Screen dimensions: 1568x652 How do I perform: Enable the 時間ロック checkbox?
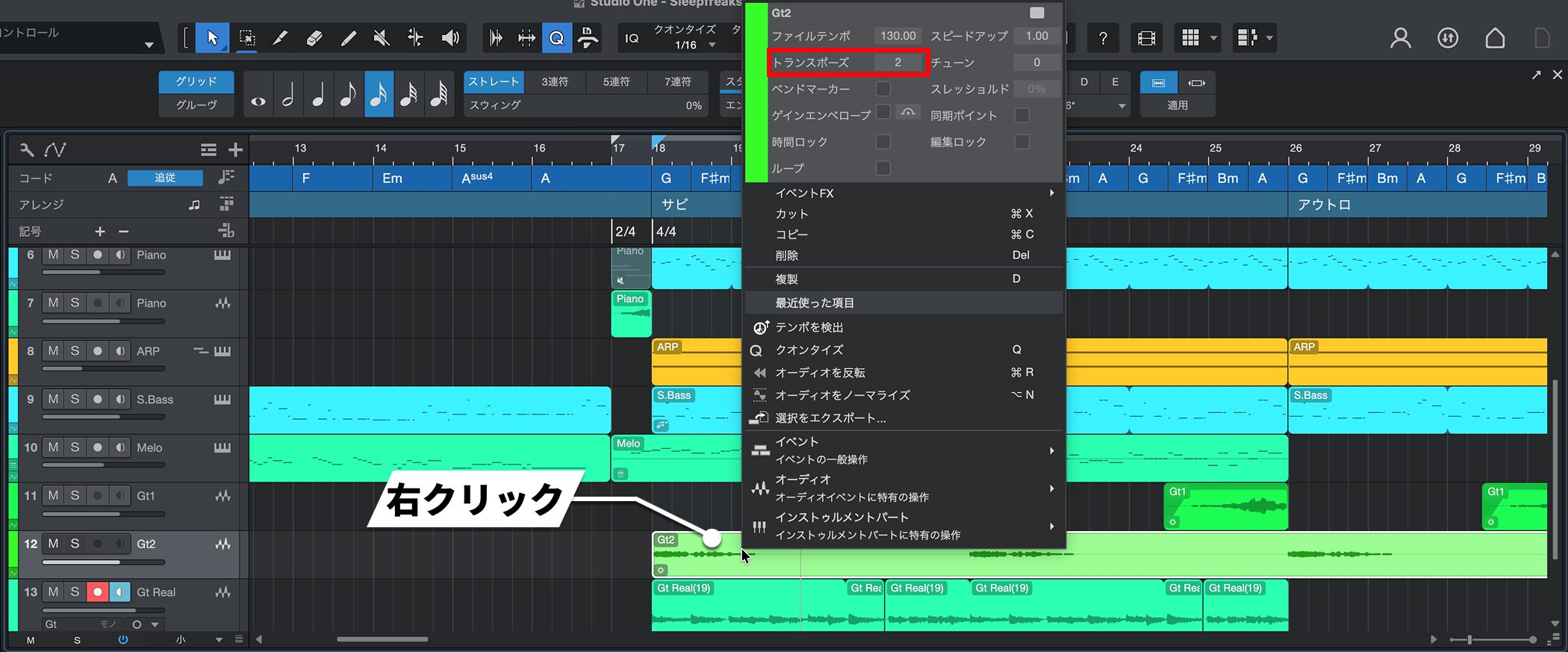click(x=883, y=142)
